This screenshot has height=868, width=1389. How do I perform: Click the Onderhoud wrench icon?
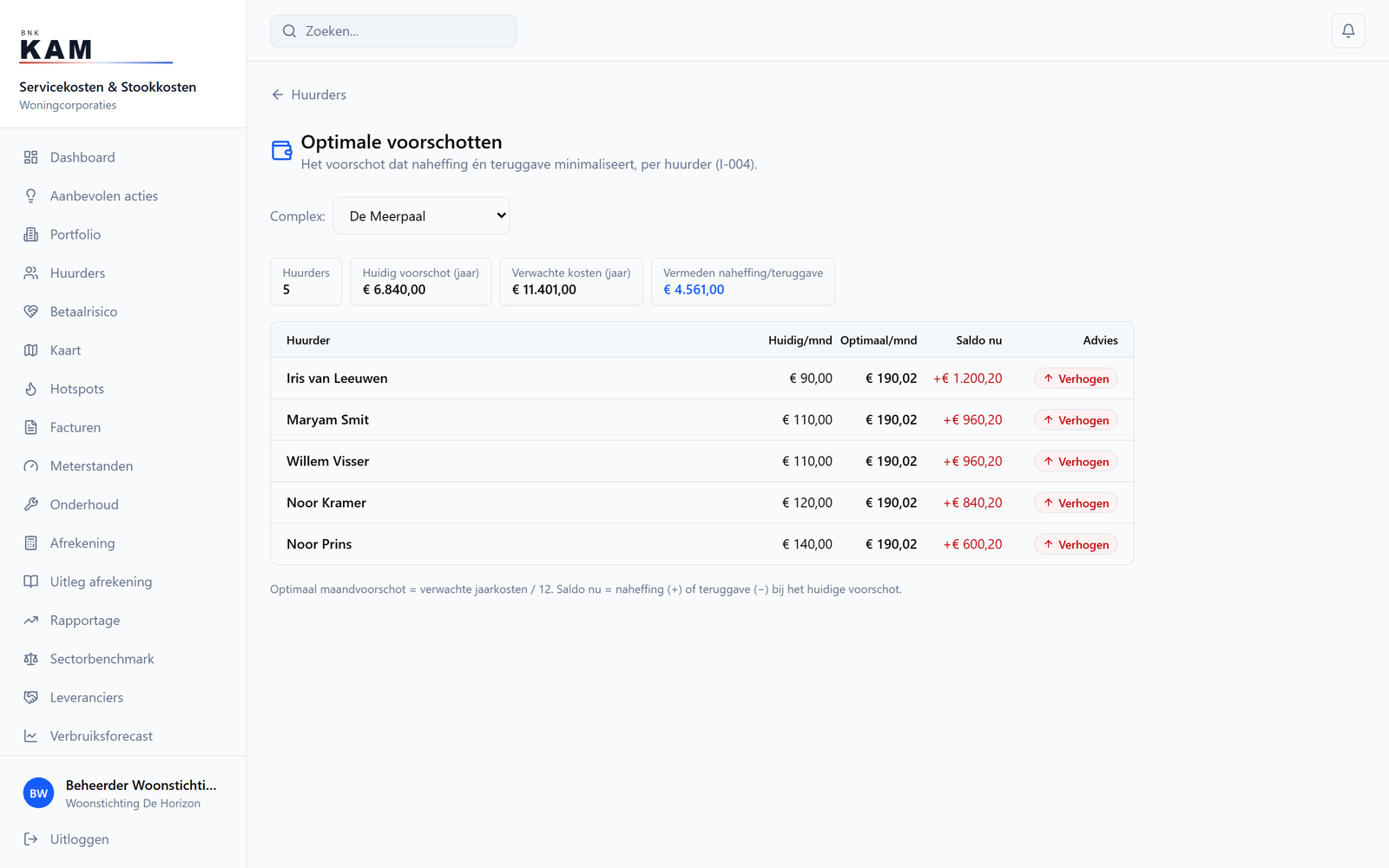tap(31, 504)
